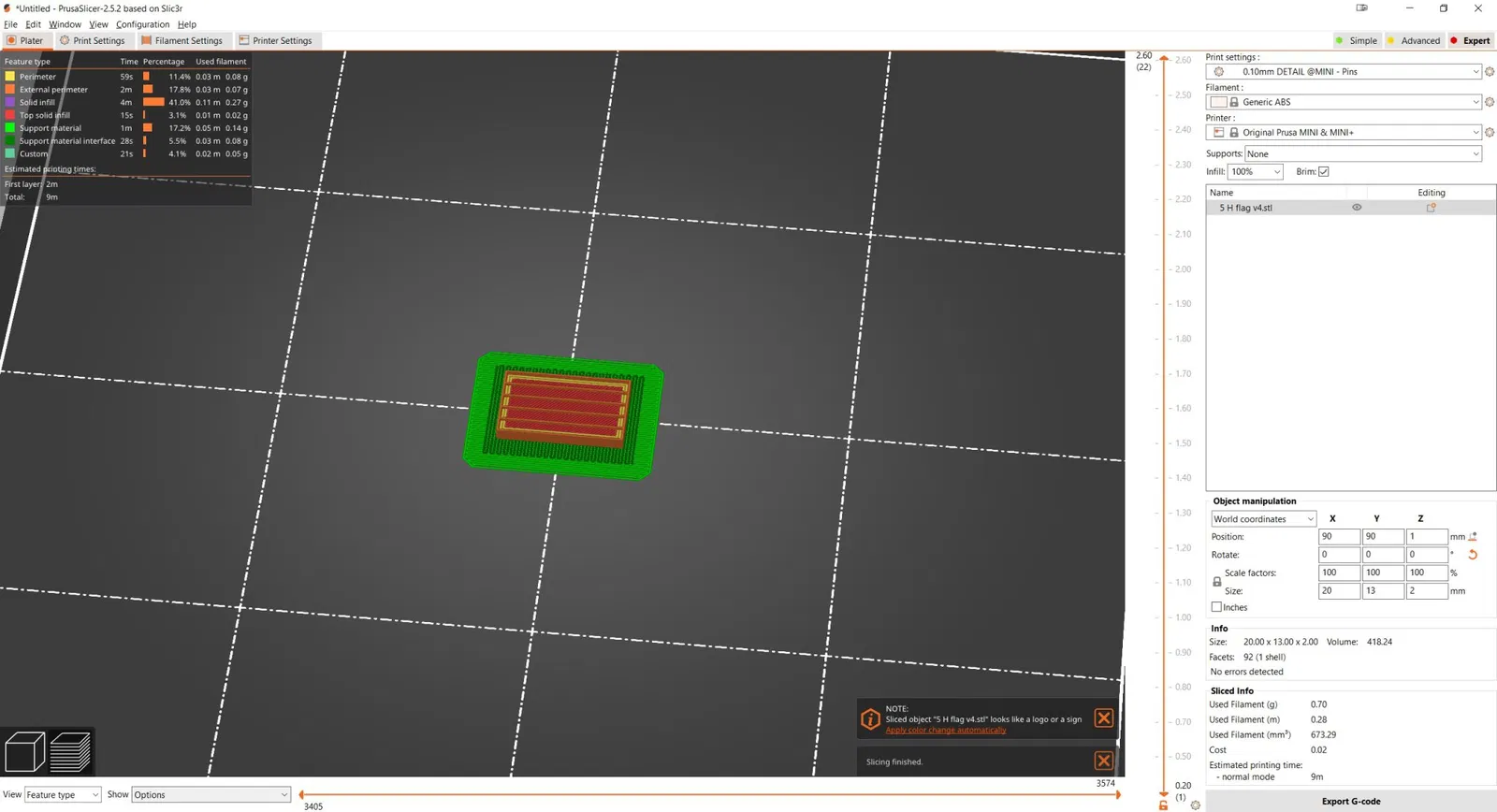Image resolution: width=1497 pixels, height=812 pixels.
Task: Close the Slicing finished notification
Action: pos(1104,761)
